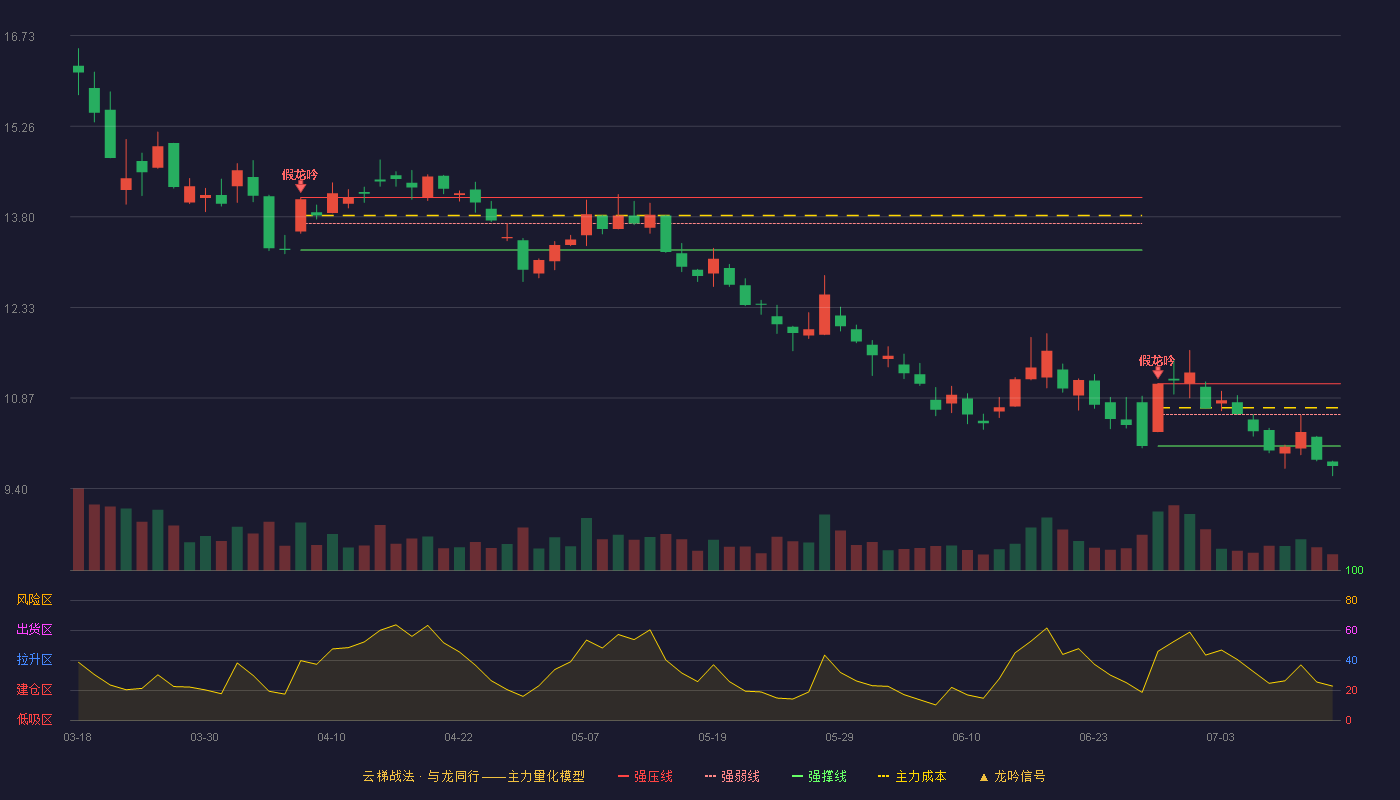The height and width of the screenshot is (800, 1400).
Task: Click the tallest volume bar at 03-18
Action: tap(78, 529)
